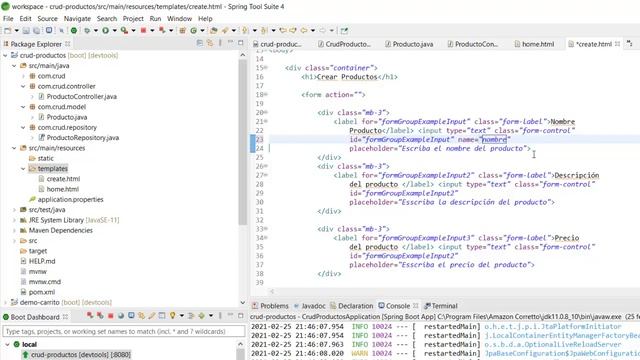The width and height of the screenshot is (640, 360).
Task: Click the light bulb icon in Boot Dashboard
Action: click(x=173, y=316)
